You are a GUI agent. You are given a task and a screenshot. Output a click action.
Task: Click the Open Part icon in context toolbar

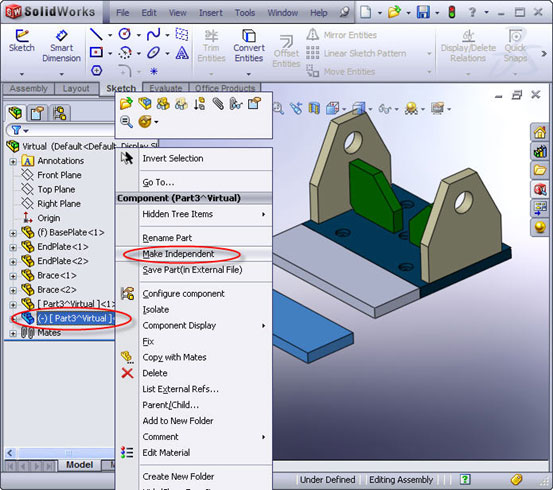click(x=126, y=104)
